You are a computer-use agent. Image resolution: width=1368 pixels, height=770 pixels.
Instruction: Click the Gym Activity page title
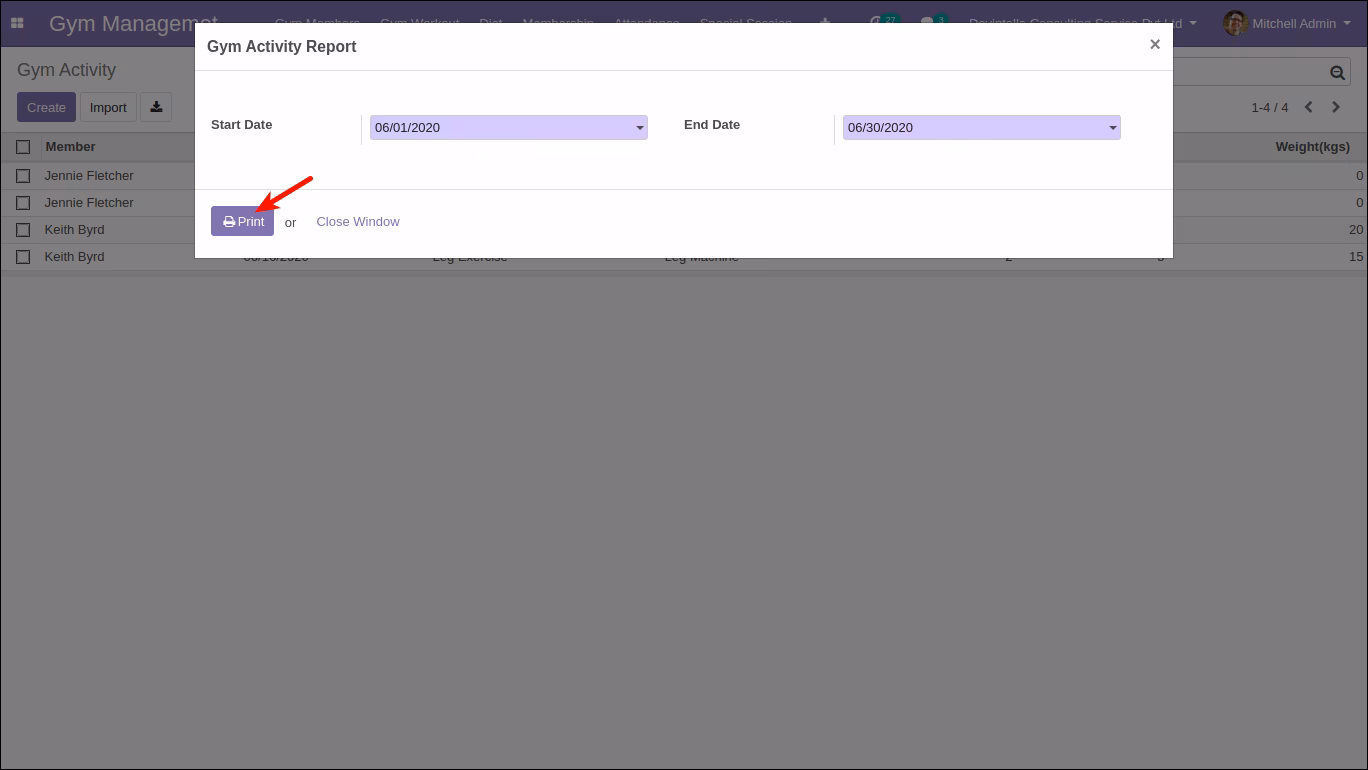tap(66, 70)
